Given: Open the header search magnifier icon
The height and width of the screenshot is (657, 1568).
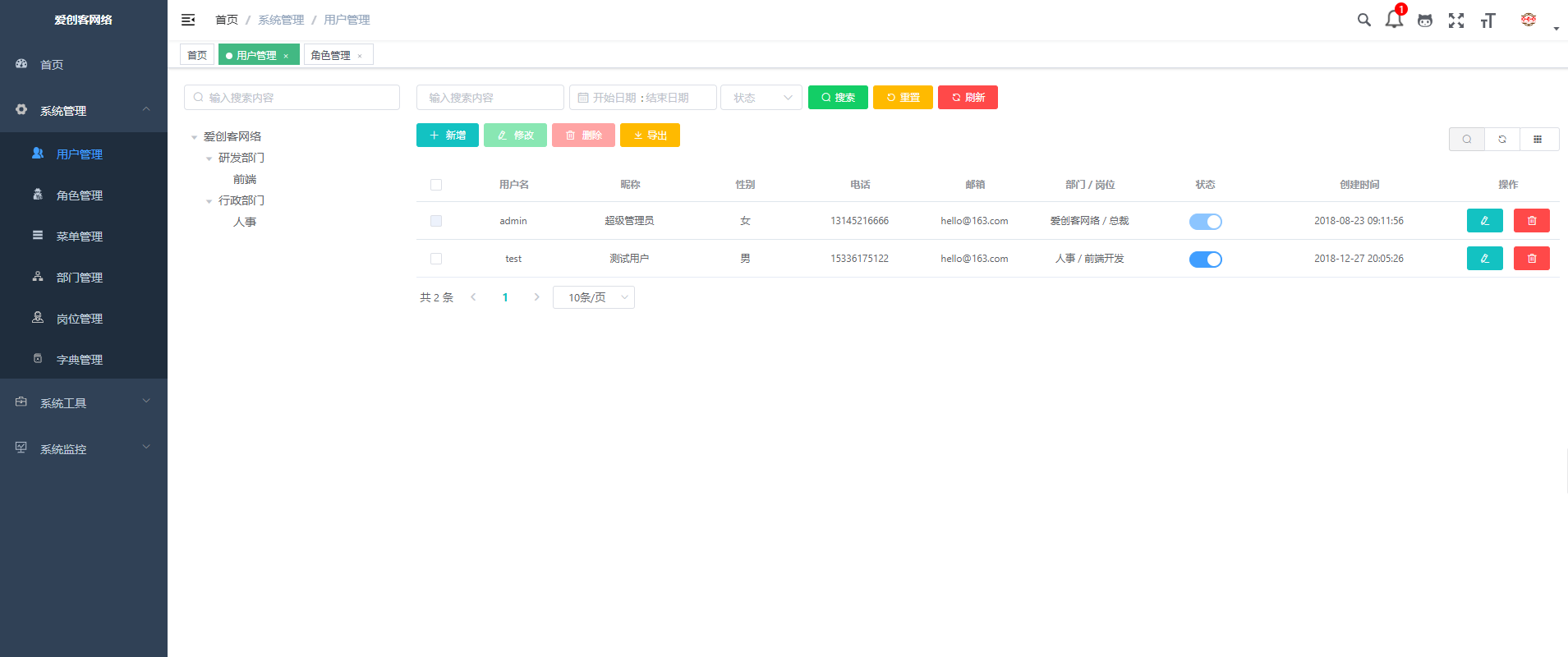Looking at the screenshot, I should [1363, 20].
